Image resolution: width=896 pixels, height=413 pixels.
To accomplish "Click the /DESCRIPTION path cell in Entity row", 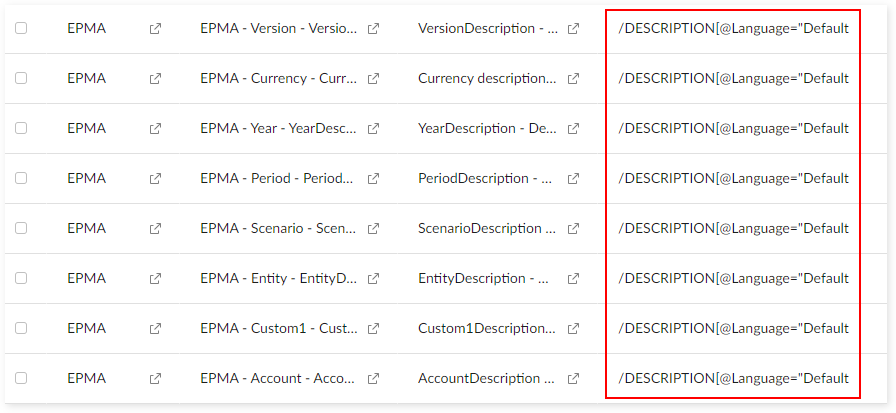I will click(x=733, y=278).
